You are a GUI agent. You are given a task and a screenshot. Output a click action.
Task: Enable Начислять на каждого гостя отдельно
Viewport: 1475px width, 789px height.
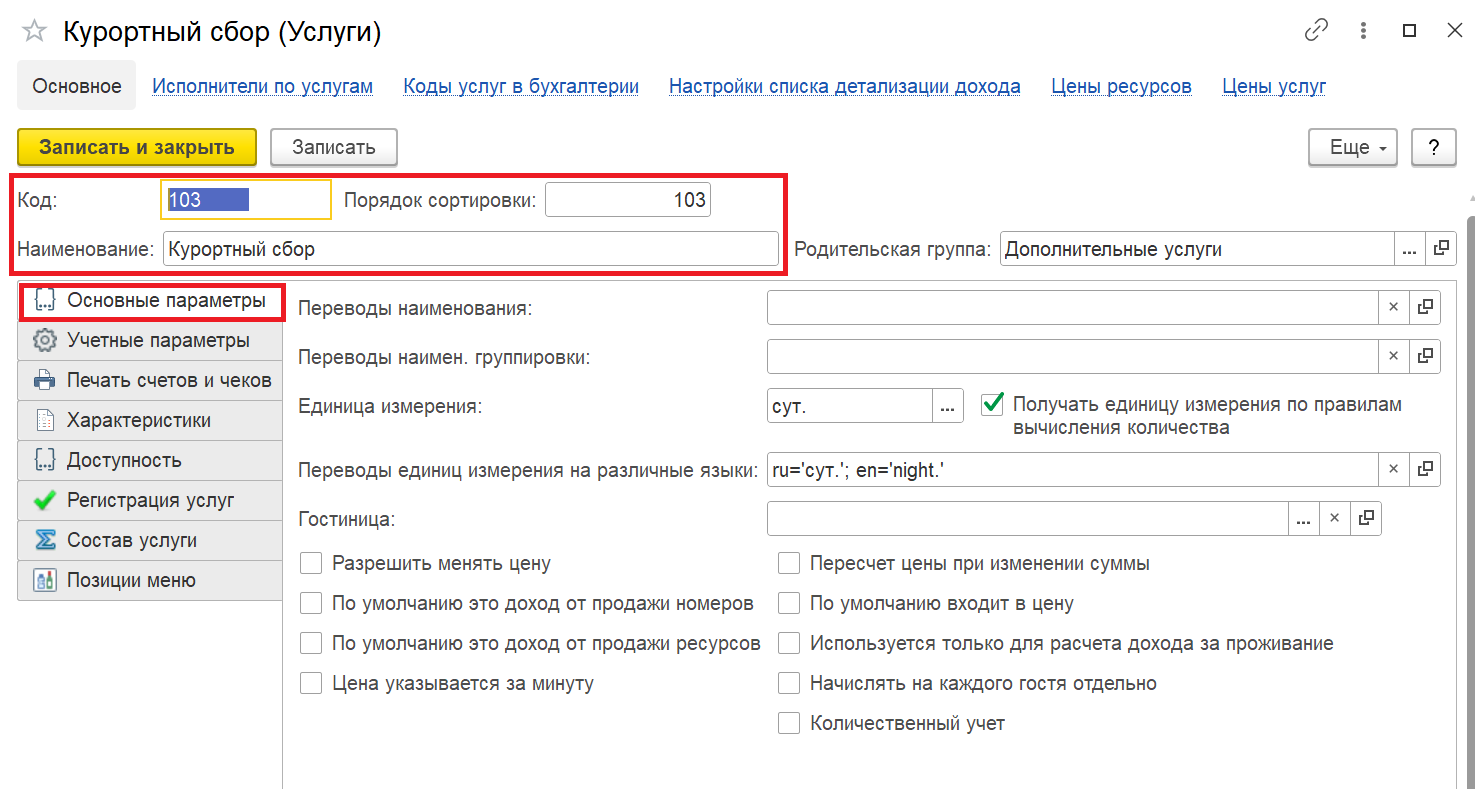[789, 683]
